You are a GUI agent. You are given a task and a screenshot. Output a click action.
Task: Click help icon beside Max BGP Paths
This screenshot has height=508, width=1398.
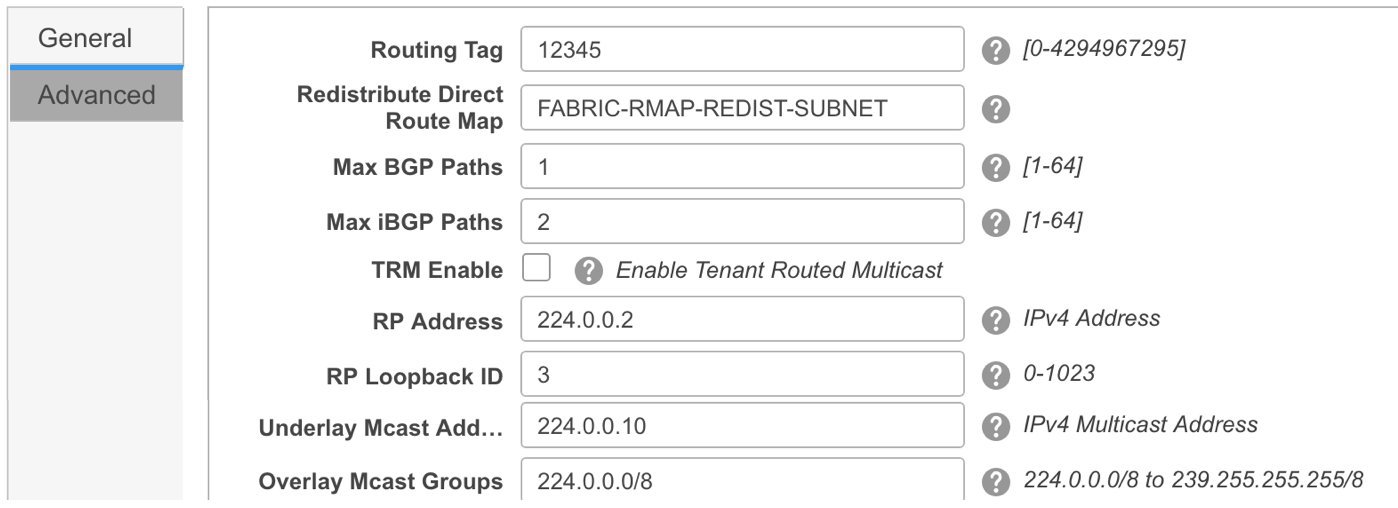tap(995, 167)
